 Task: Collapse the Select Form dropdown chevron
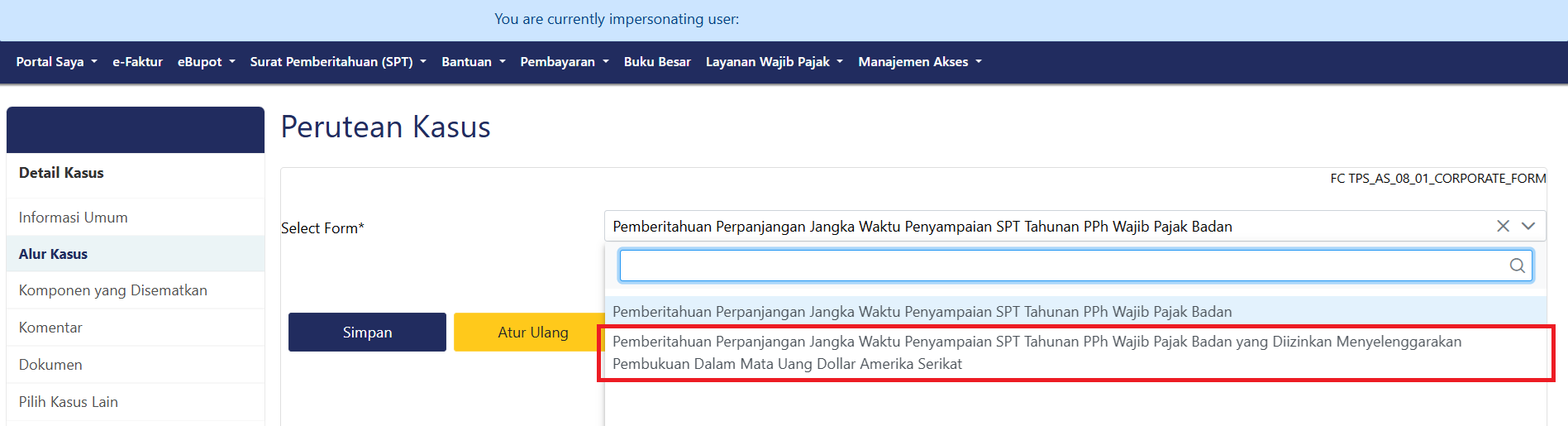pos(1528,226)
